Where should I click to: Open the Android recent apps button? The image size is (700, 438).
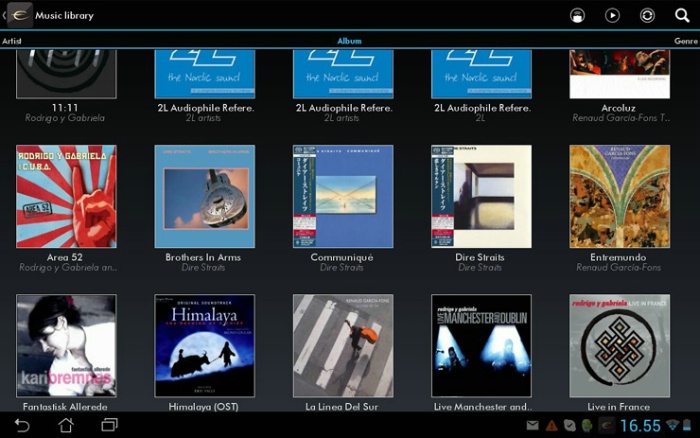coord(109,425)
